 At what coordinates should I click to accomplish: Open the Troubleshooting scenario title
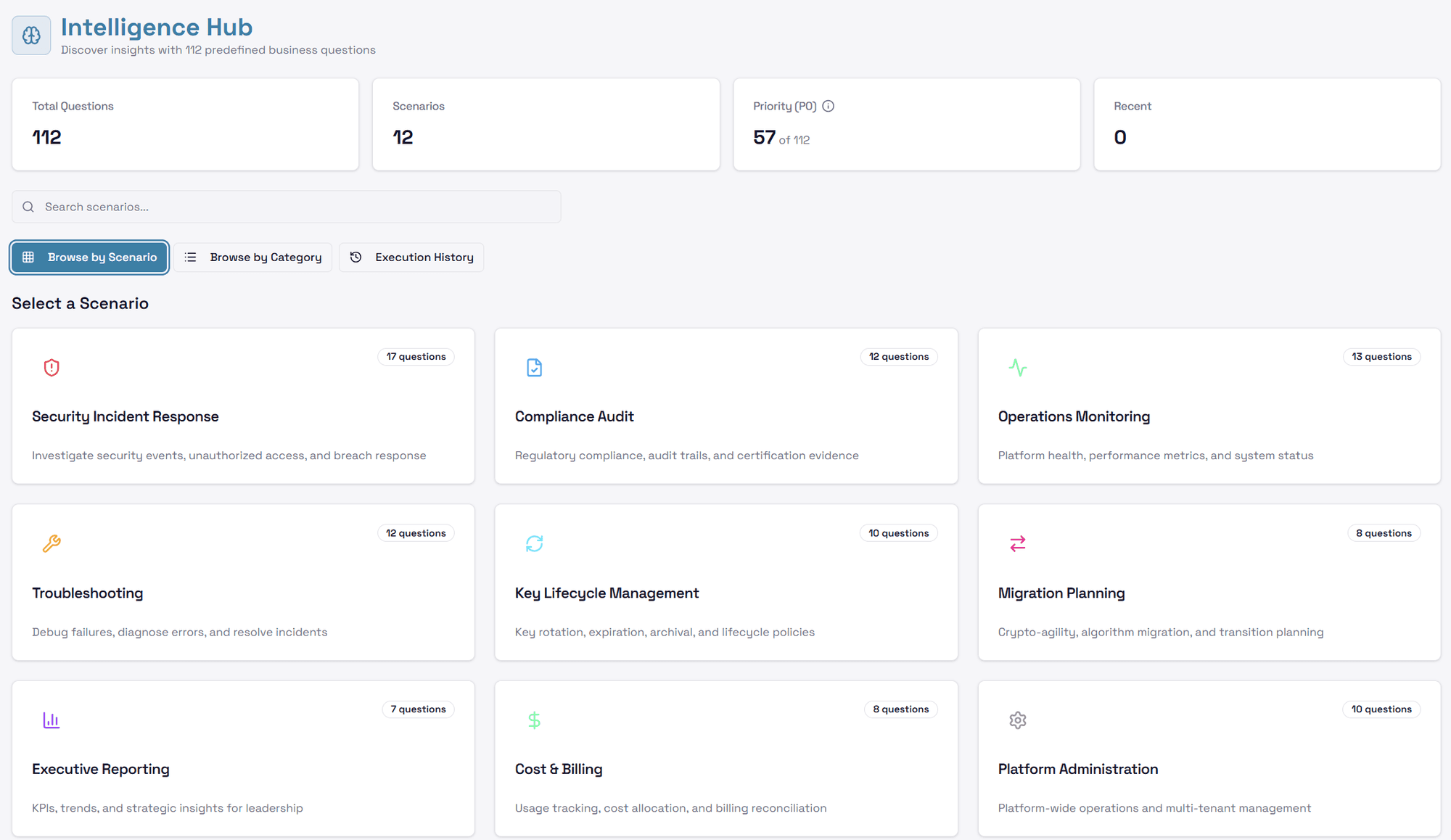(x=88, y=593)
